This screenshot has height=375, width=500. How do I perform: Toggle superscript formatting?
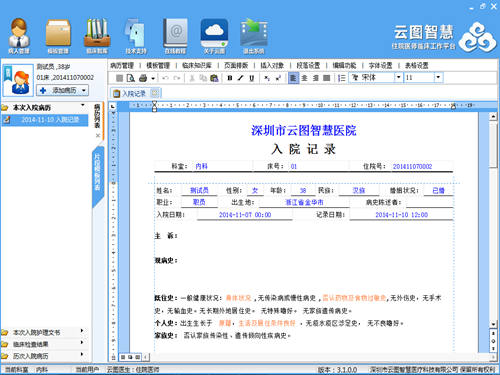tap(278, 78)
